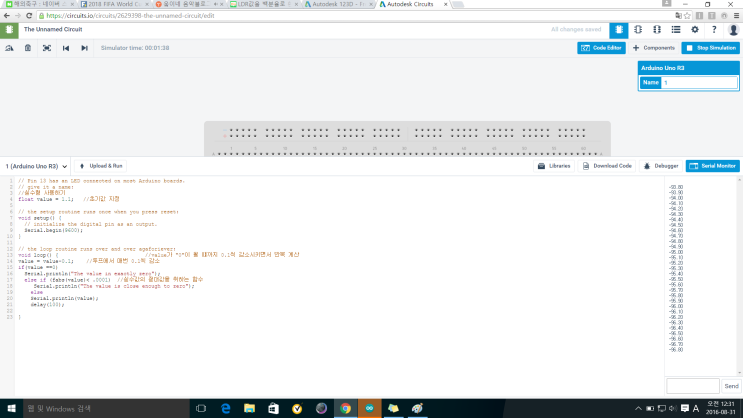
Task: Click the delay(100) code line
Action: point(47,305)
